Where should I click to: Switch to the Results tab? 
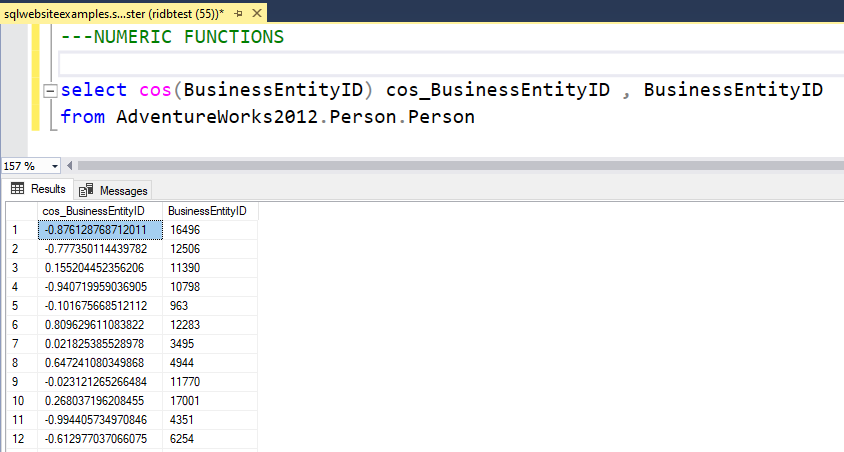tap(38, 189)
